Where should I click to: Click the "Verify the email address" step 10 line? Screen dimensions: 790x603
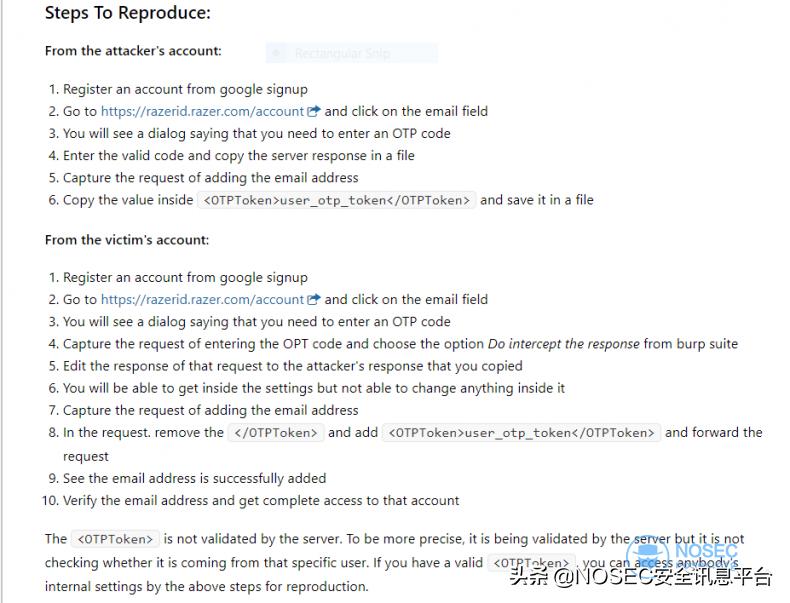click(261, 500)
